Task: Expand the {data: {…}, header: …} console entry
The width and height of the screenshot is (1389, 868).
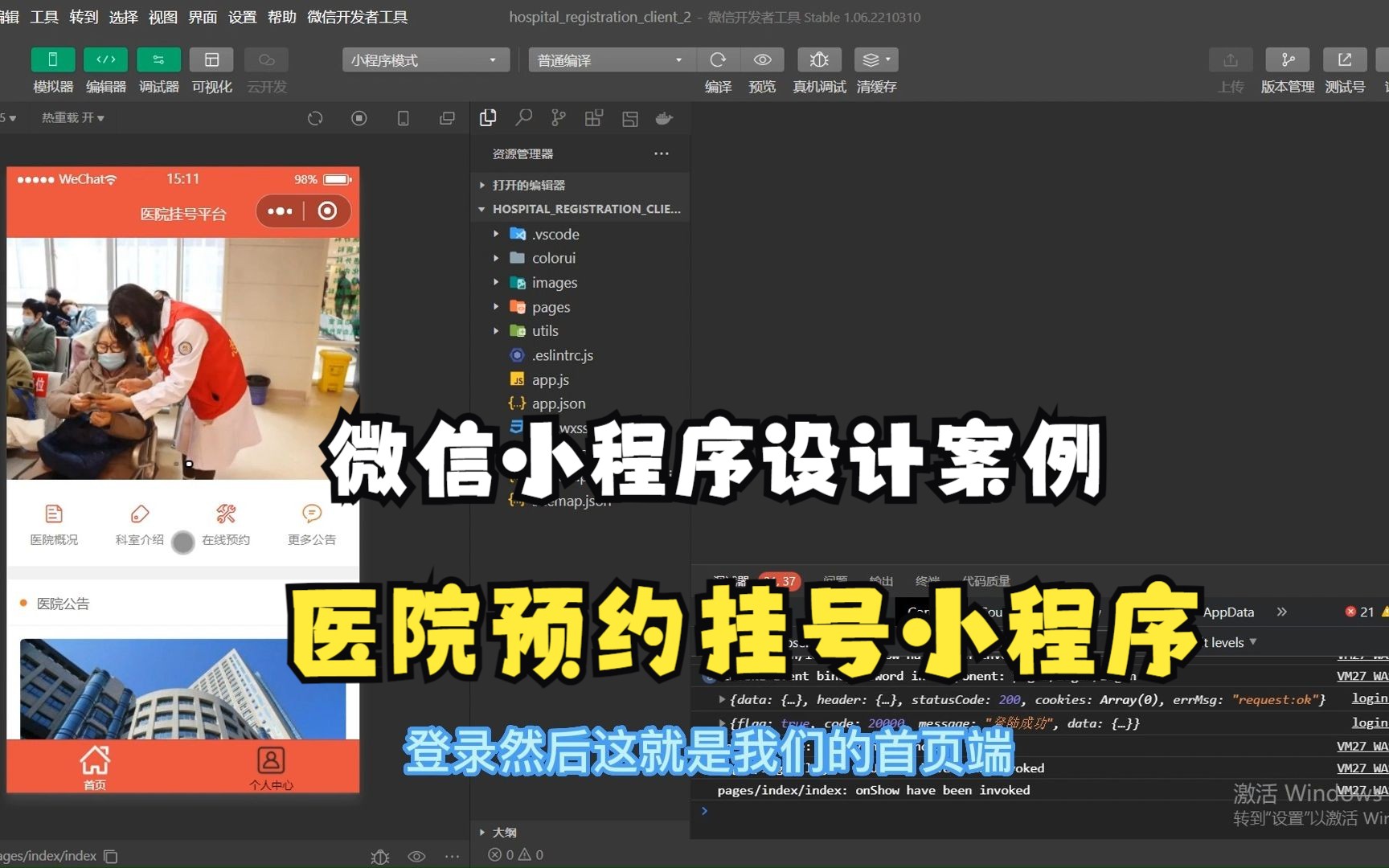Action: coord(722,700)
